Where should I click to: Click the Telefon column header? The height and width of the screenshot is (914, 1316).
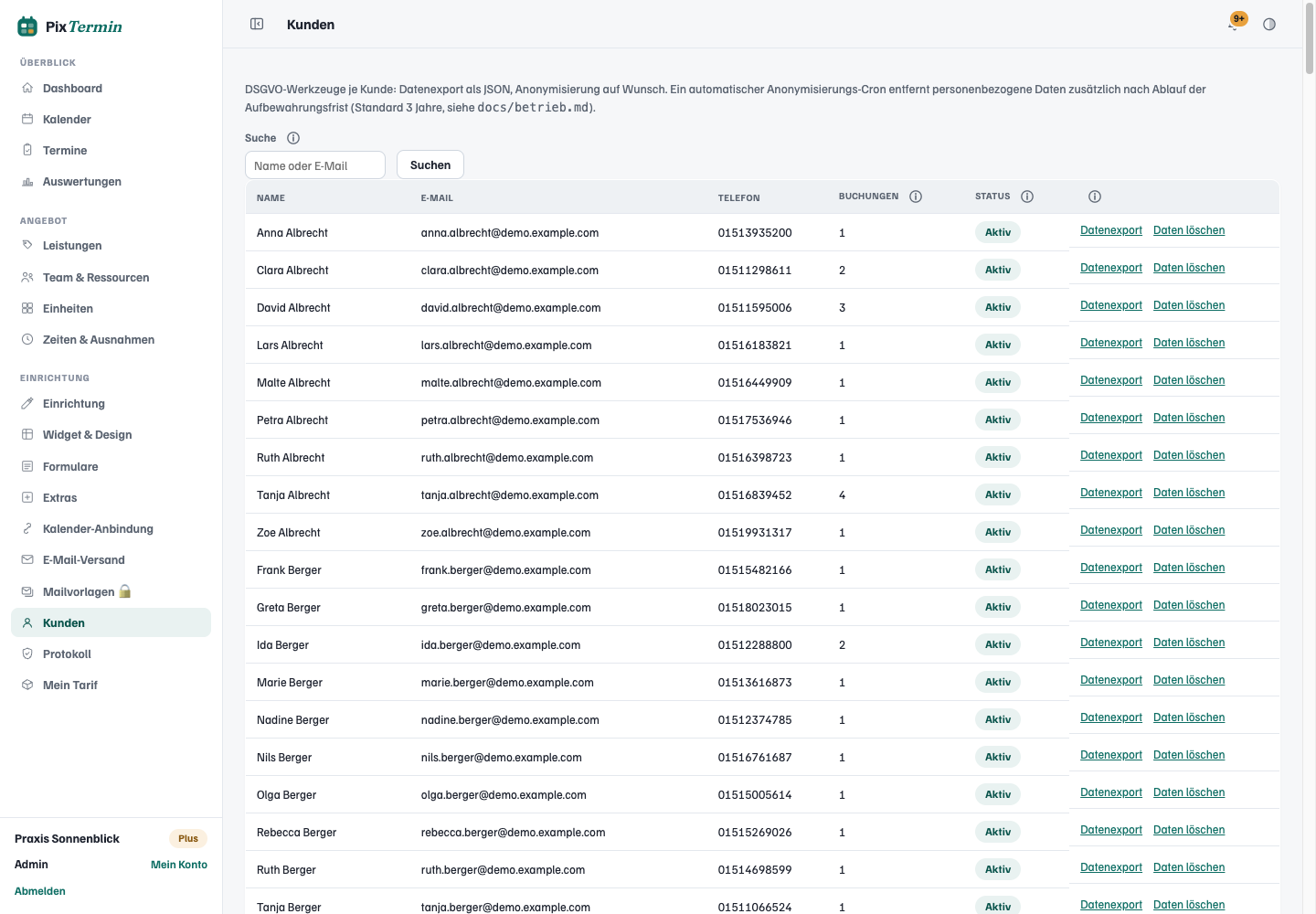738,197
